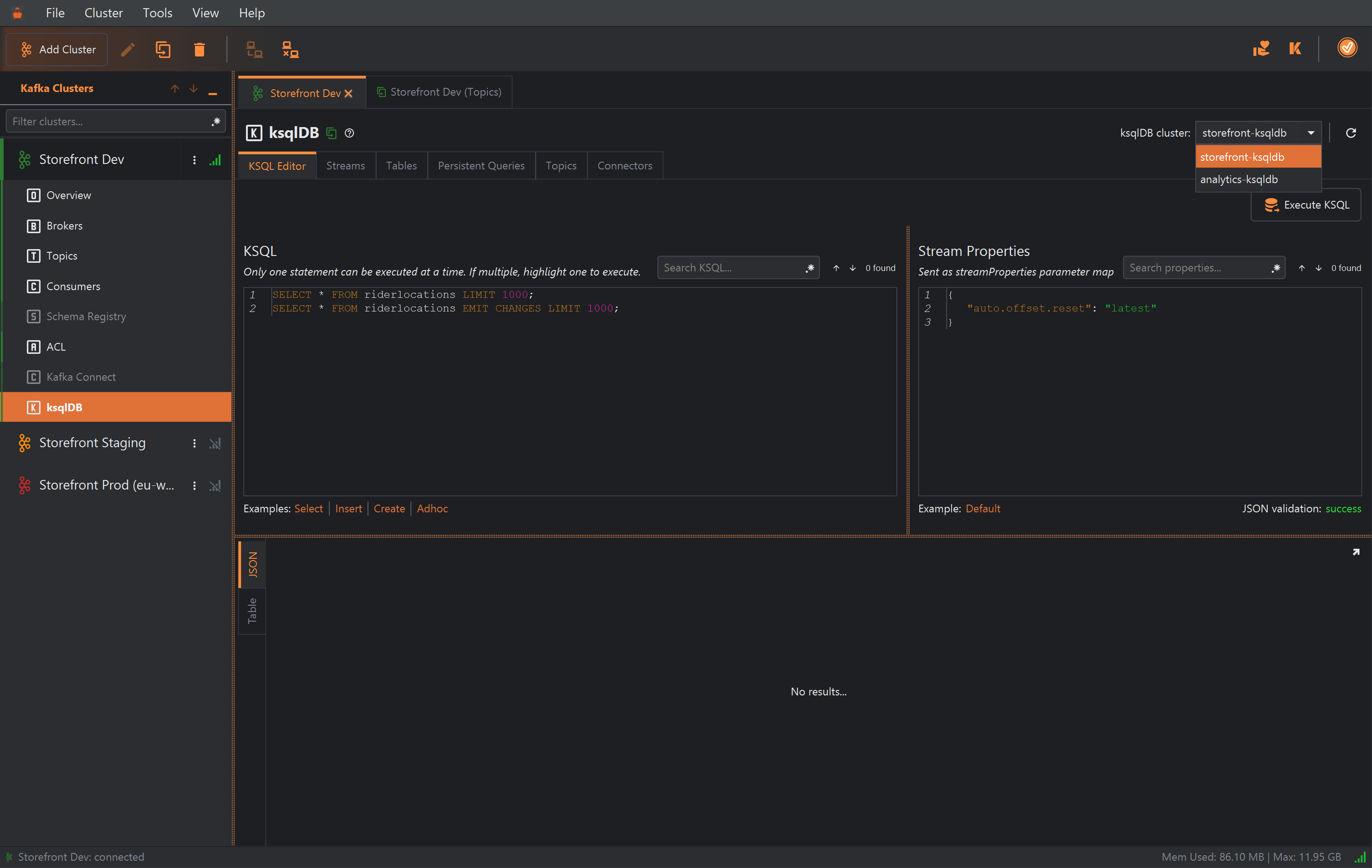Open the Help menu
Screen dimensions: 1372x868
click(x=251, y=13)
